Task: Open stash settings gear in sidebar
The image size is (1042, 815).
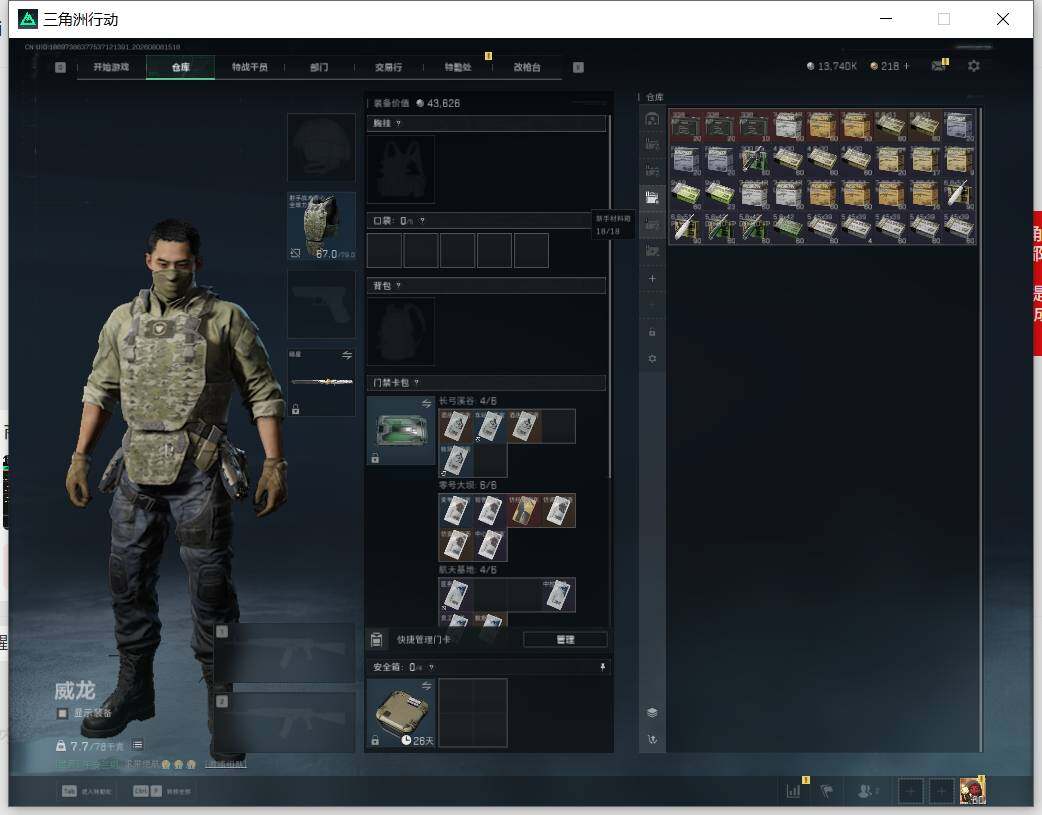Action: click(x=652, y=358)
